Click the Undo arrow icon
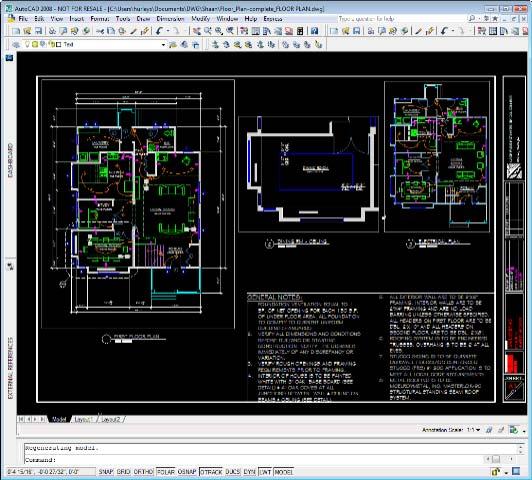The width and height of the screenshot is (532, 480). coord(159,31)
